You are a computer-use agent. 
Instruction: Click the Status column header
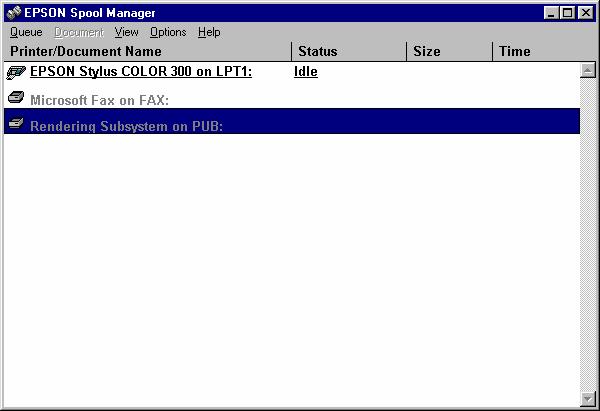[349, 51]
